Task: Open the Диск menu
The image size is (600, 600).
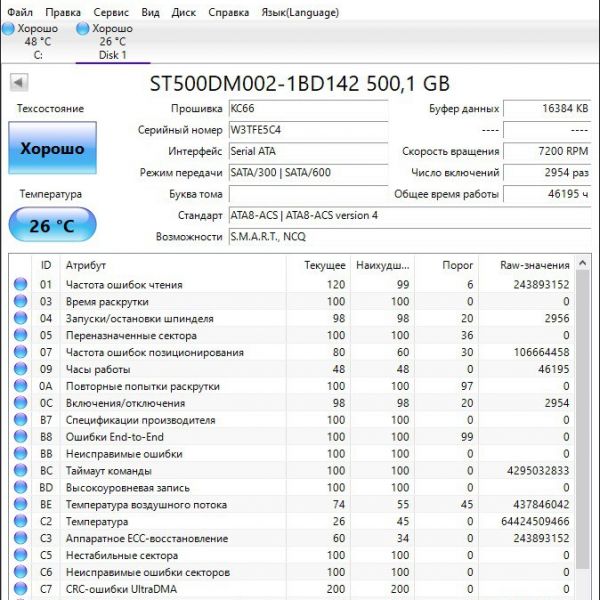Action: (184, 12)
